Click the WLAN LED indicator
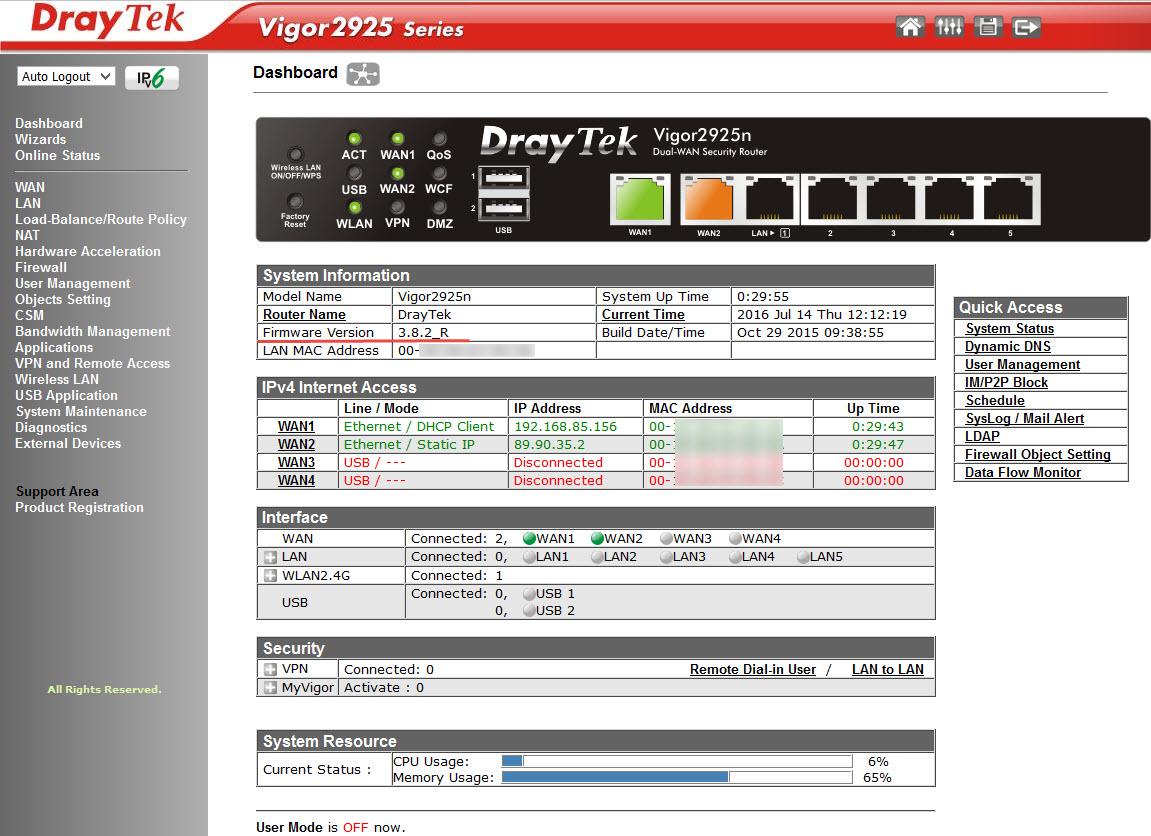 click(x=354, y=208)
